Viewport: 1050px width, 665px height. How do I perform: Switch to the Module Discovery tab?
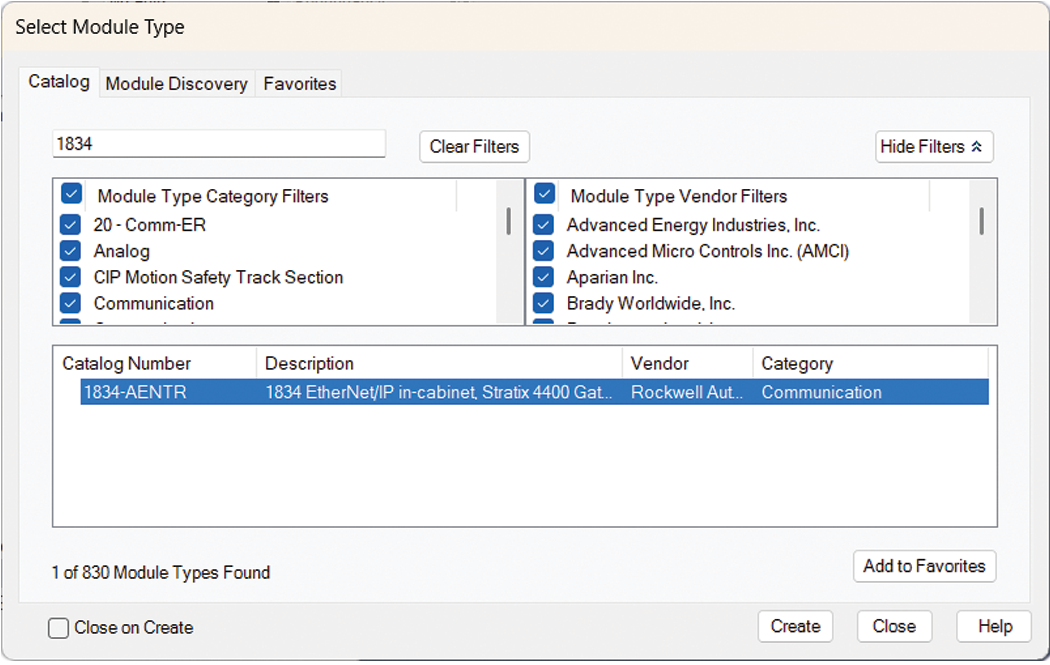177,84
